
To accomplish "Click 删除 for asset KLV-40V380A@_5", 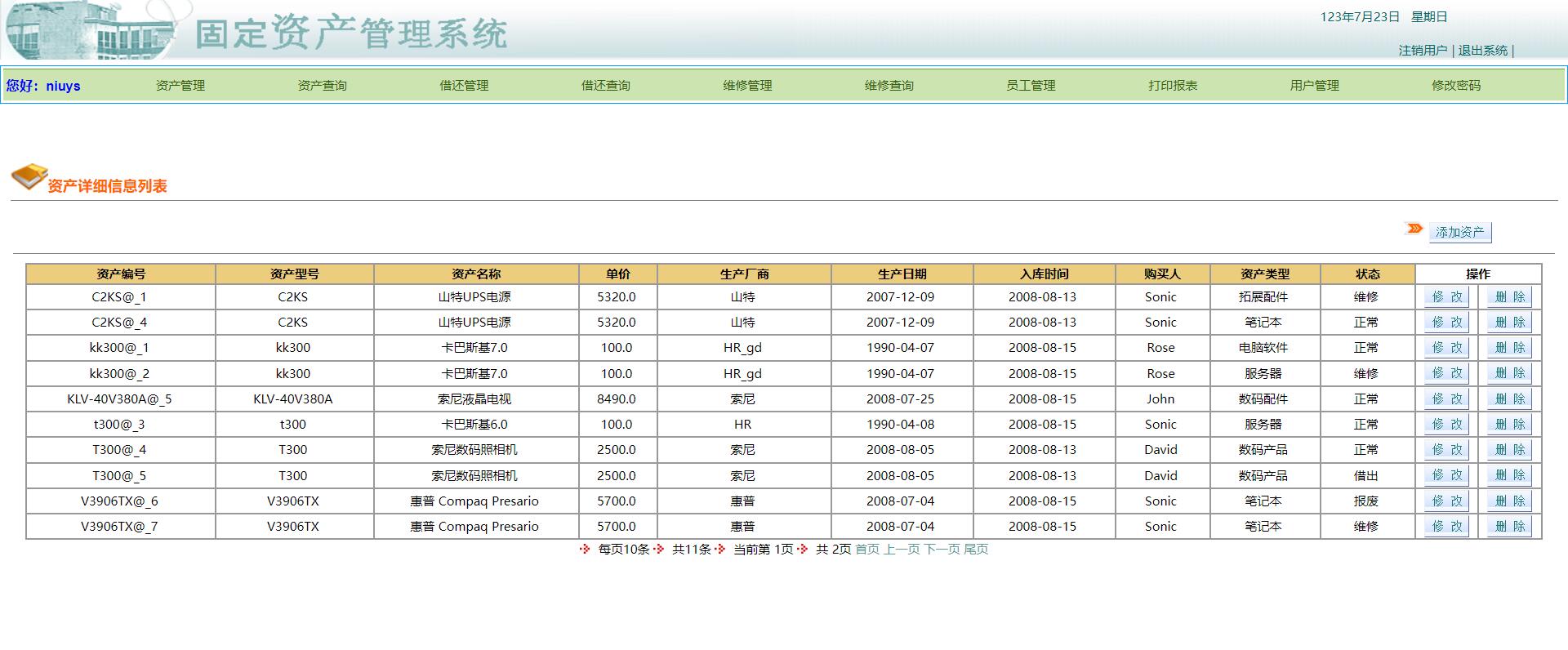I will (x=1509, y=399).
